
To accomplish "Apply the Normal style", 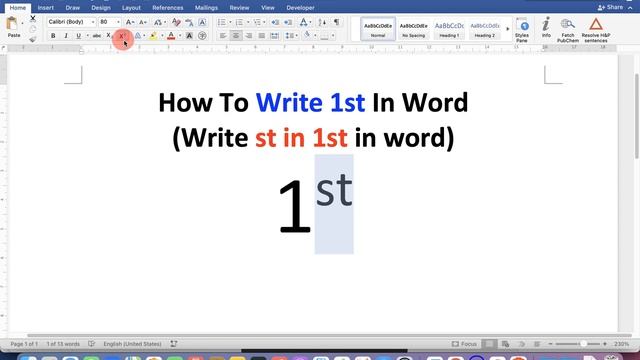I will pos(378,29).
